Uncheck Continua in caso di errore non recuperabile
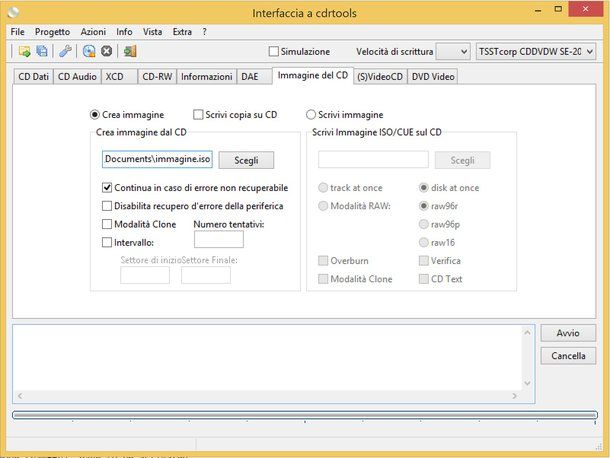Viewport: 610px width, 458px height. (x=107, y=188)
